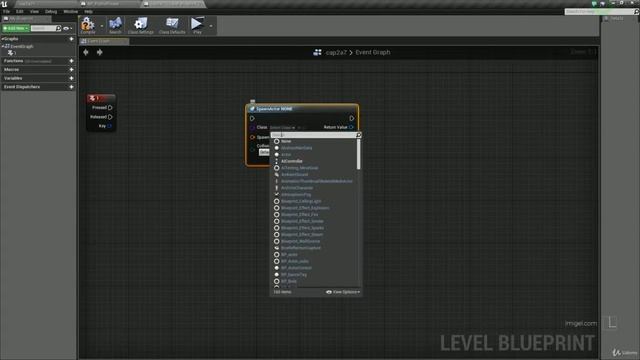This screenshot has height=360, width=640.
Task: Toggle the My Blueprint eye view options
Action: [x=67, y=28]
